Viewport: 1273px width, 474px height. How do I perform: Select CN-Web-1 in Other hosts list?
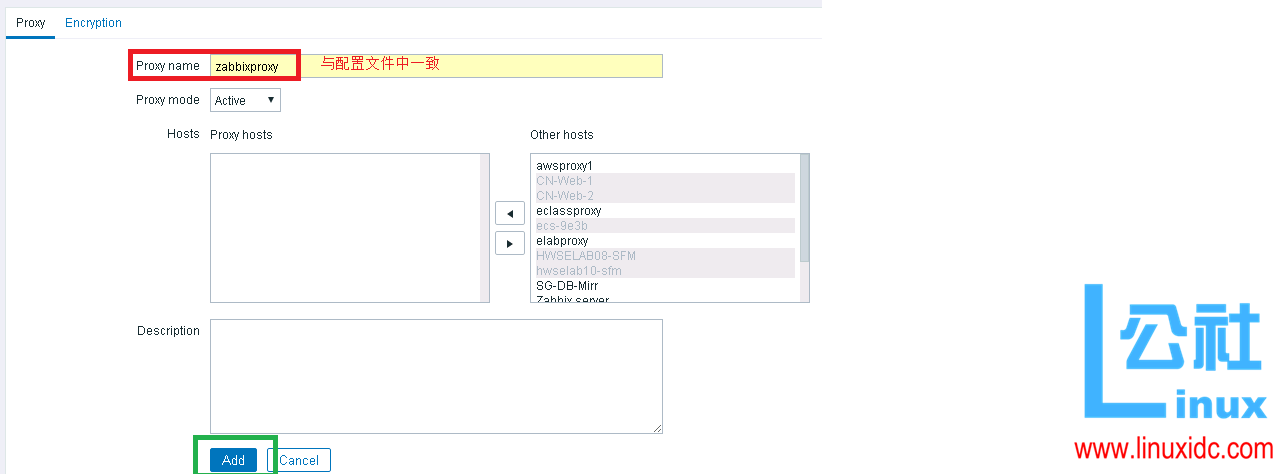click(665, 181)
